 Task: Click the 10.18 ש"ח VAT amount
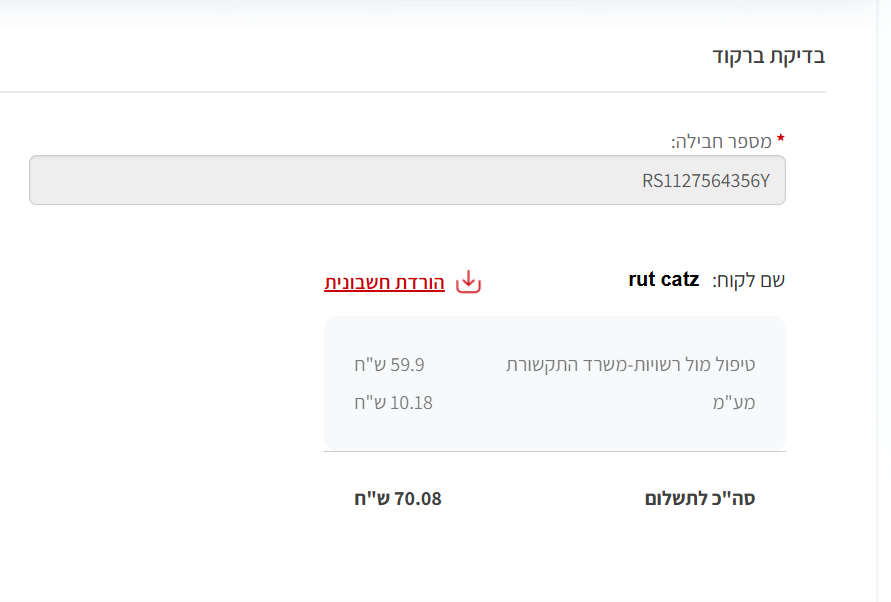coord(393,403)
